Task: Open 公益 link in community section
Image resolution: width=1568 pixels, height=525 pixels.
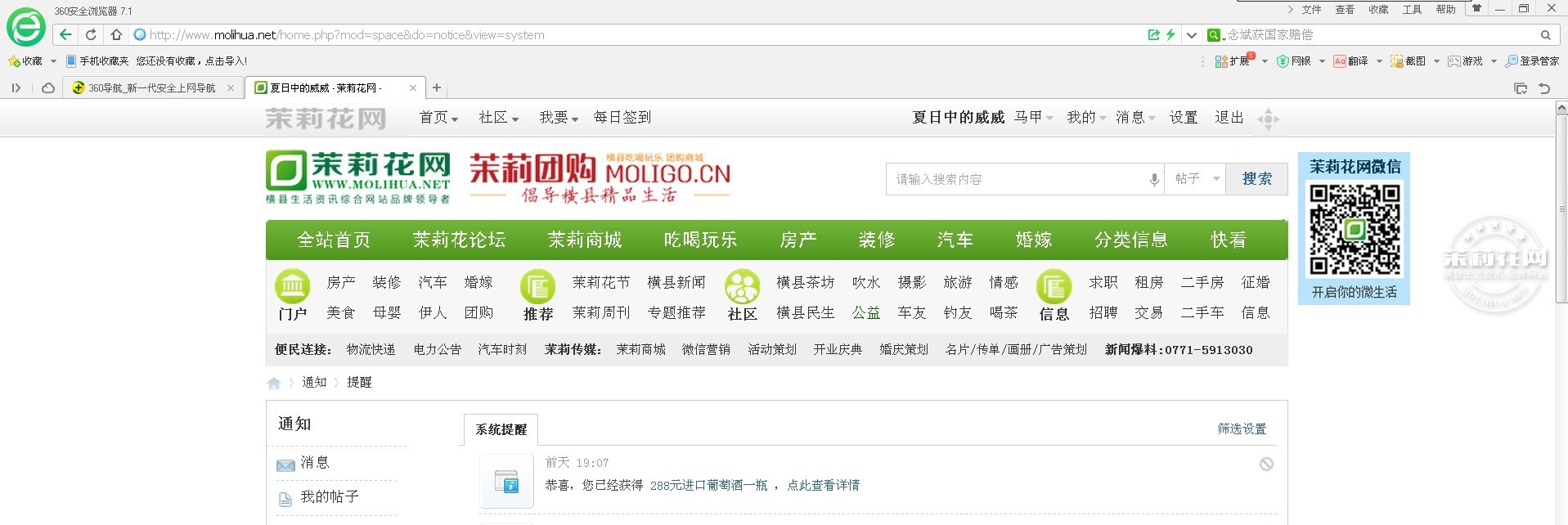Action: click(x=866, y=313)
